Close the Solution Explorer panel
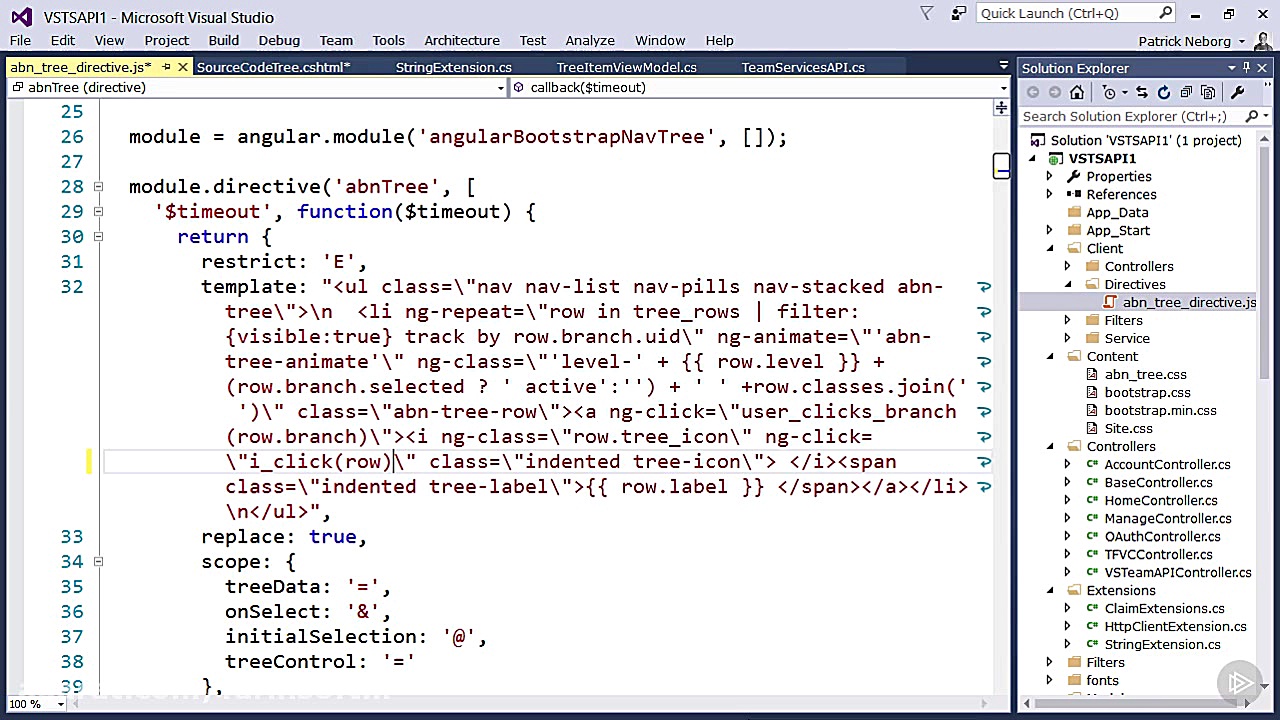 1262,68
